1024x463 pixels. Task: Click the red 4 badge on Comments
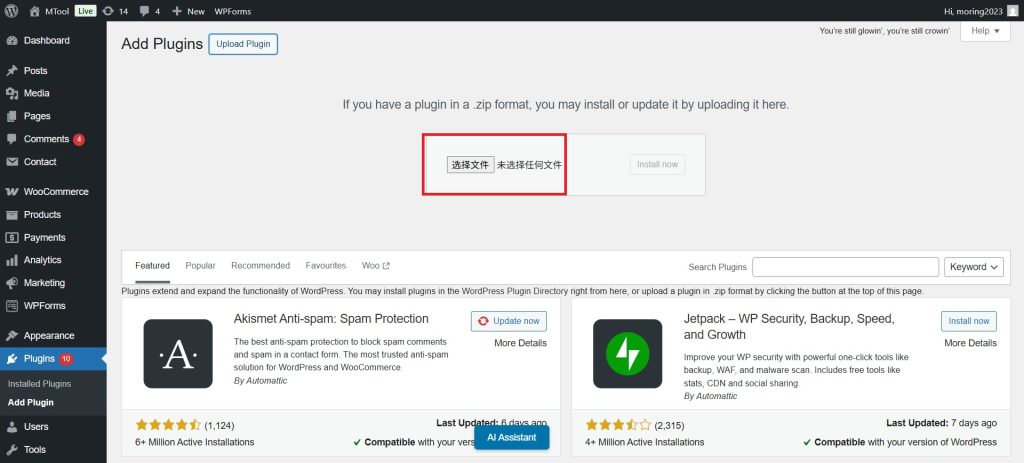[78, 139]
